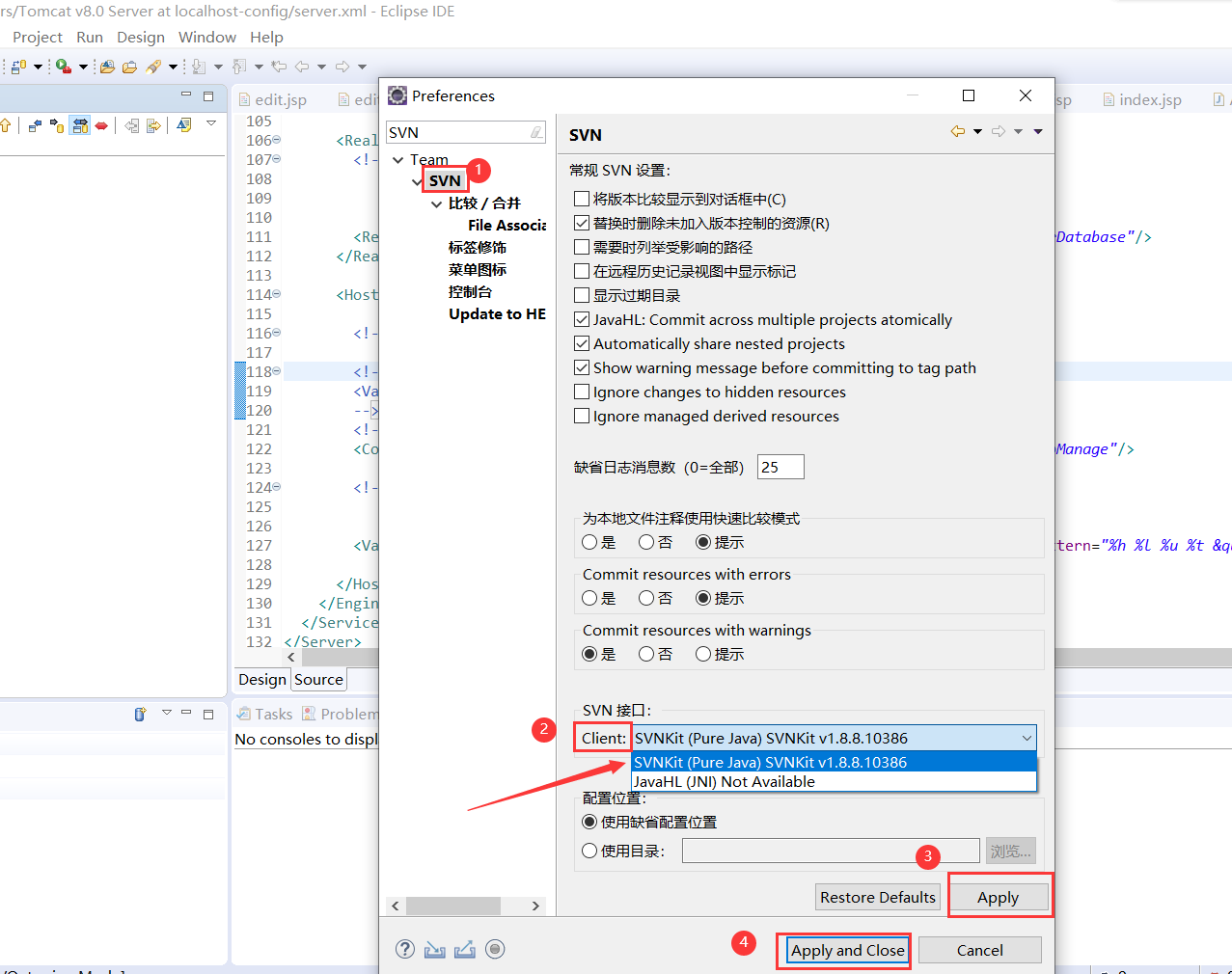Select Incoming mode in Synchronize view

pos(35,125)
